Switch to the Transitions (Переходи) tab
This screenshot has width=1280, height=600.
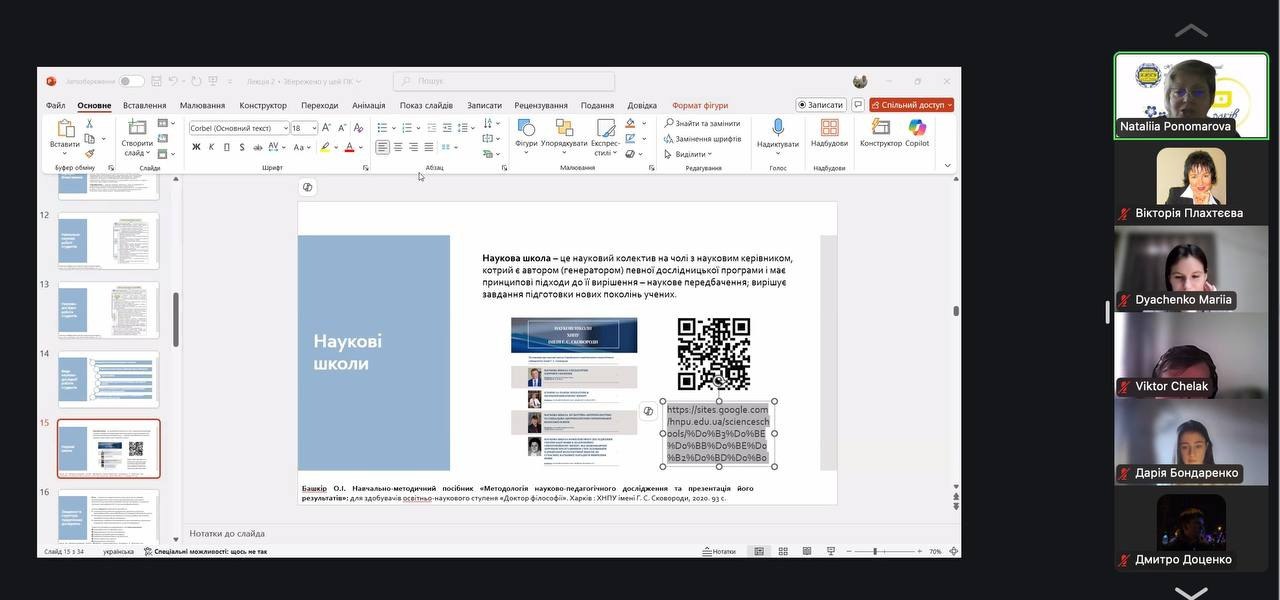pos(319,105)
